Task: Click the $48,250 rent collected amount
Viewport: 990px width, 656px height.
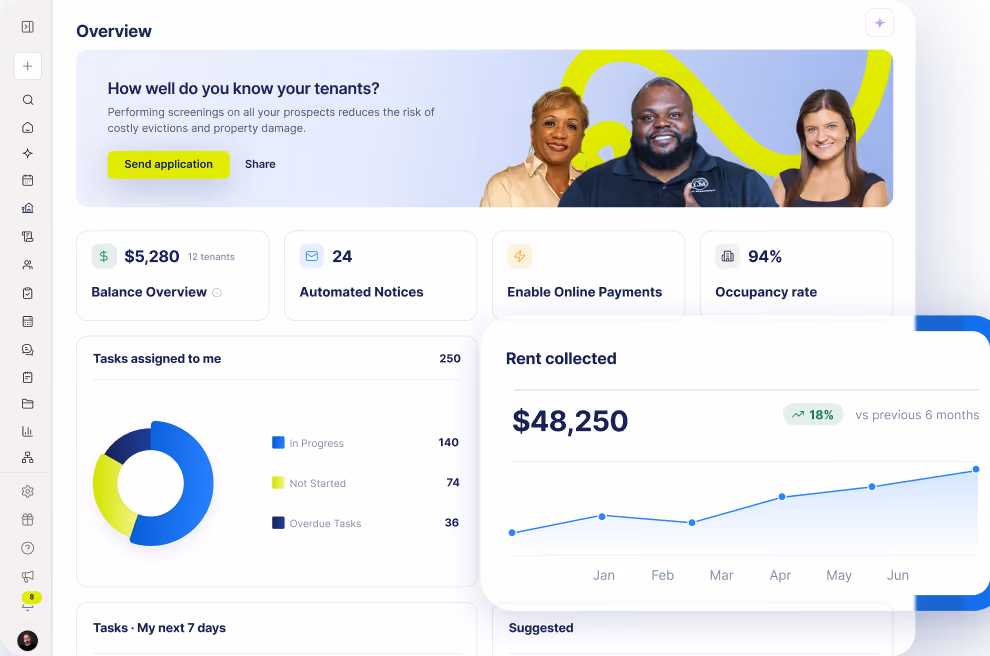Action: tap(570, 420)
